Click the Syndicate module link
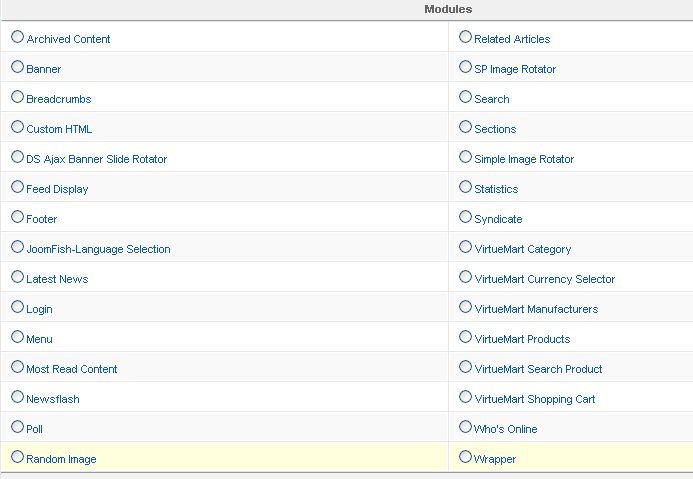Viewport: 693px width, 479px height. pos(499,220)
